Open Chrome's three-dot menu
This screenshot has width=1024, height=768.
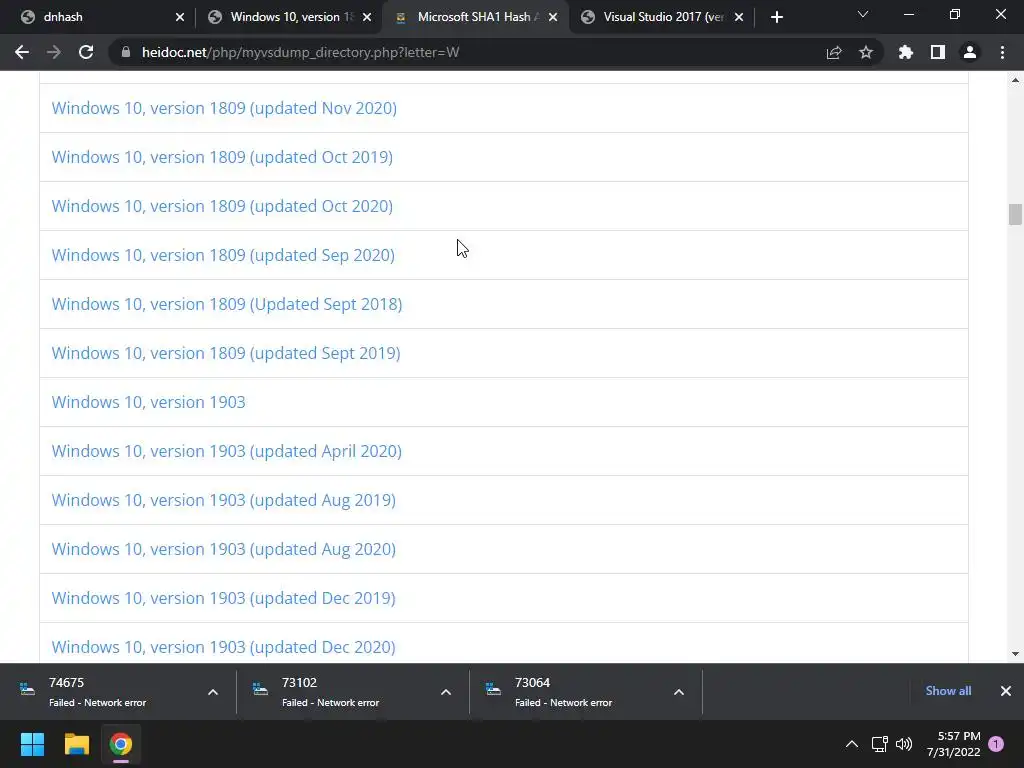[1002, 52]
